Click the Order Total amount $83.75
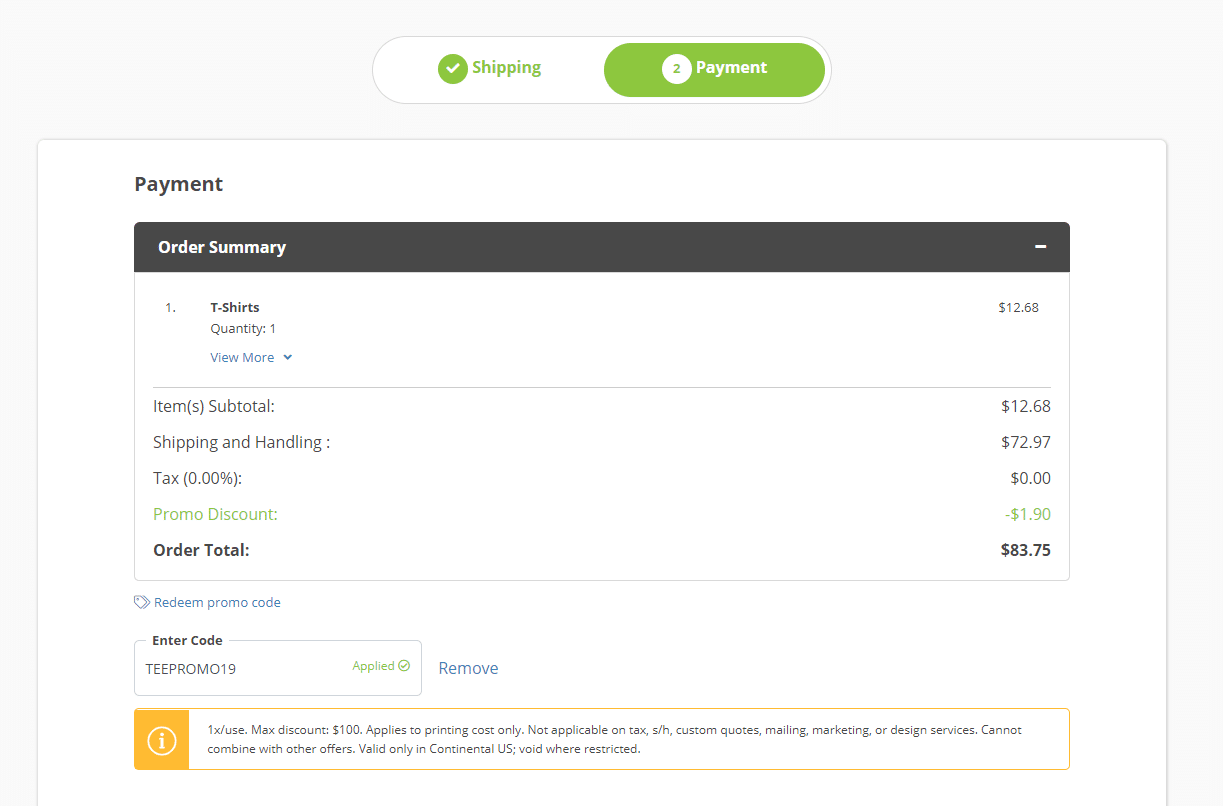This screenshot has height=806, width=1223. pyautogui.click(x=1025, y=550)
